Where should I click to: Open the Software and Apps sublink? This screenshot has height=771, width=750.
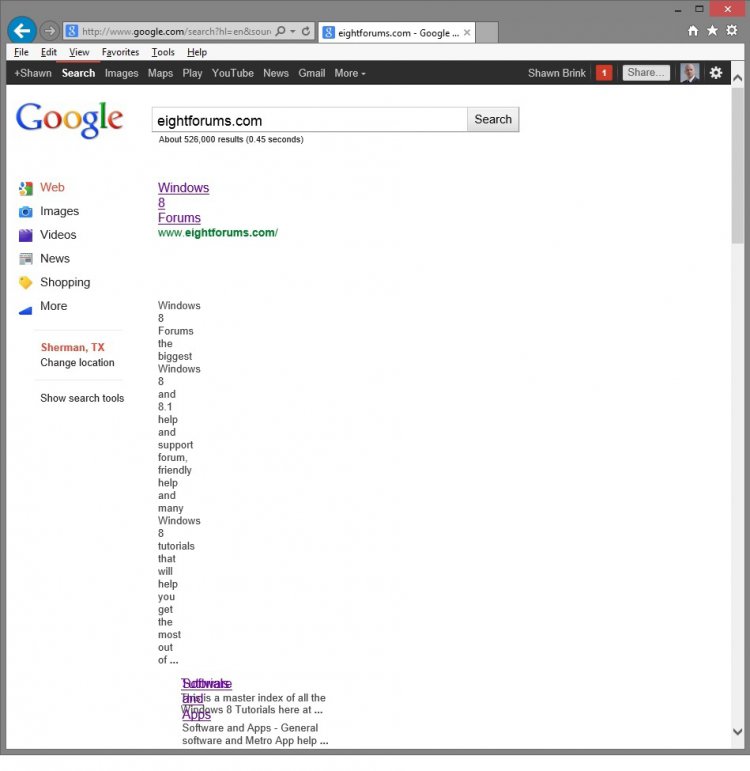pyautogui.click(x=196, y=714)
